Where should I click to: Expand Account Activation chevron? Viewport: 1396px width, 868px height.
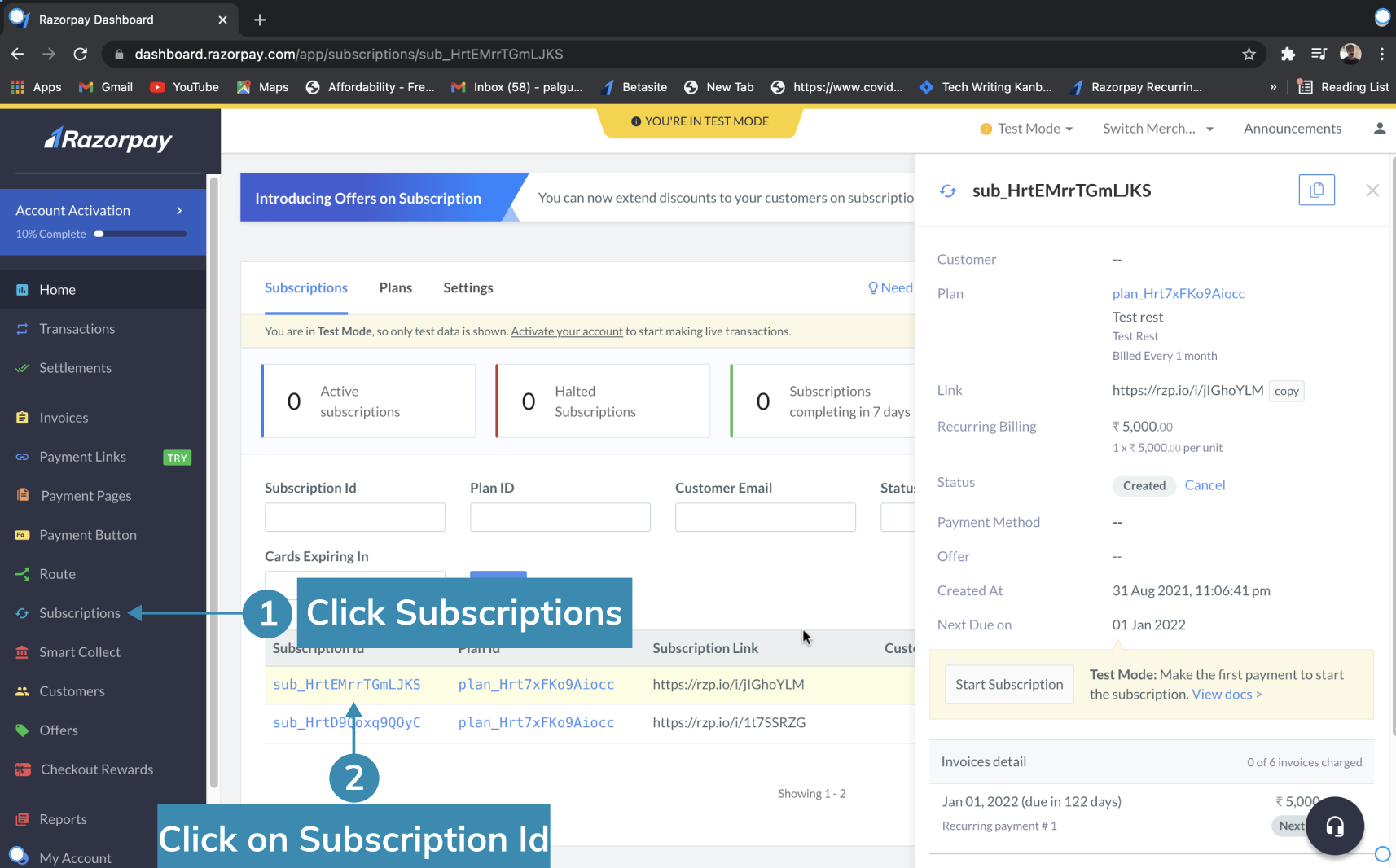tap(179, 211)
